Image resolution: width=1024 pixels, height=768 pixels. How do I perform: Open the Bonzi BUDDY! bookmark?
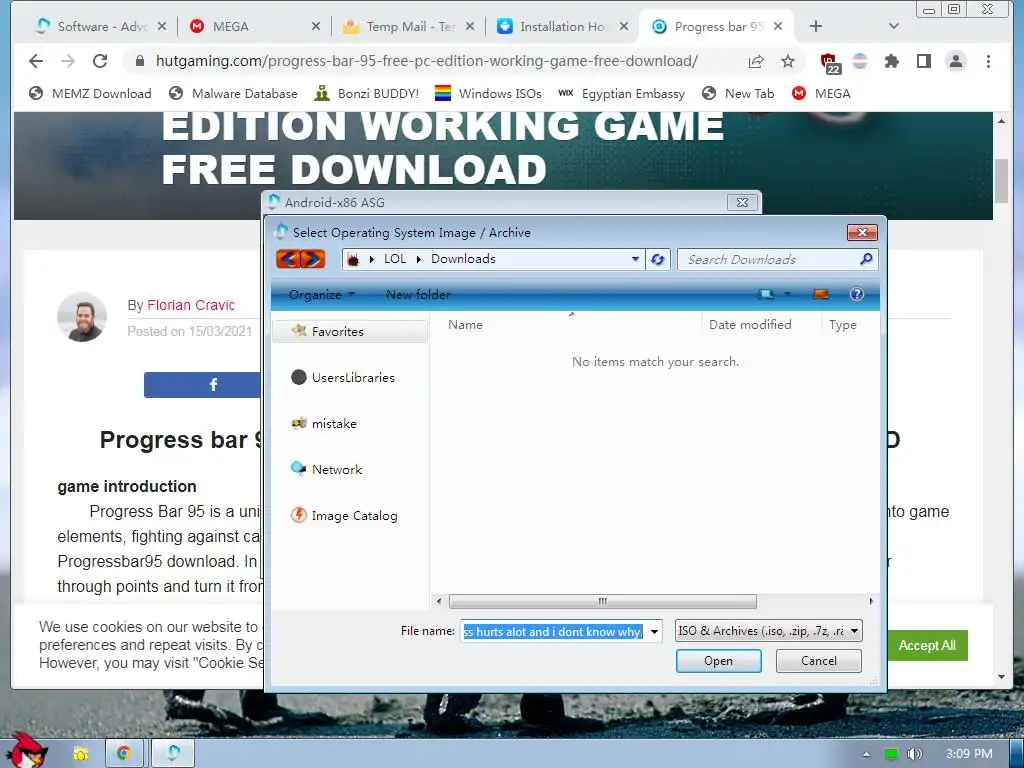366,93
